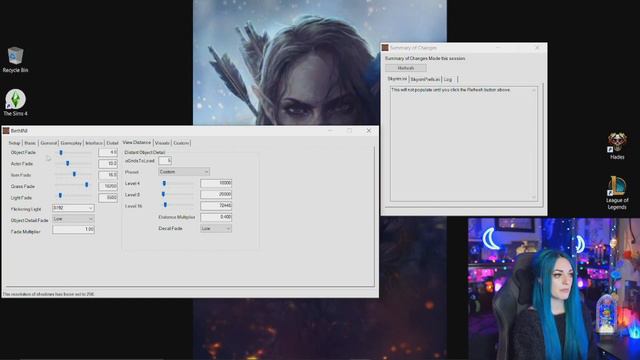Open the Preset dropdown showing Custom

pyautogui.click(x=184, y=172)
